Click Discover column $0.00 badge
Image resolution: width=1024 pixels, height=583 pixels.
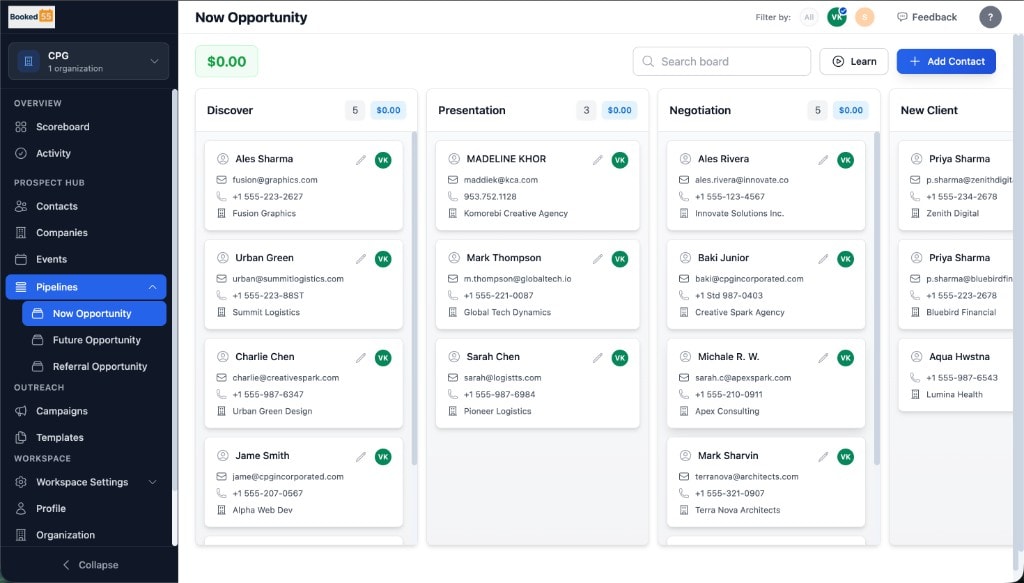388,110
